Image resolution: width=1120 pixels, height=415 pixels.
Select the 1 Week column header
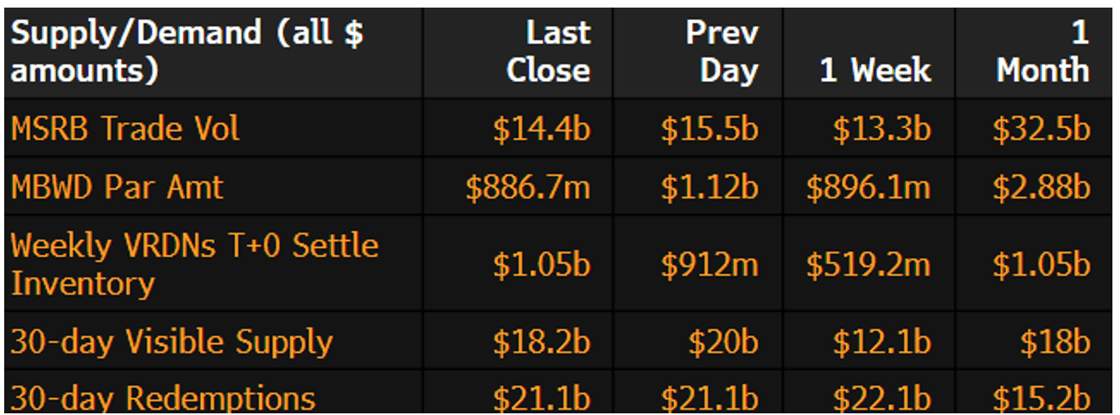click(x=875, y=70)
